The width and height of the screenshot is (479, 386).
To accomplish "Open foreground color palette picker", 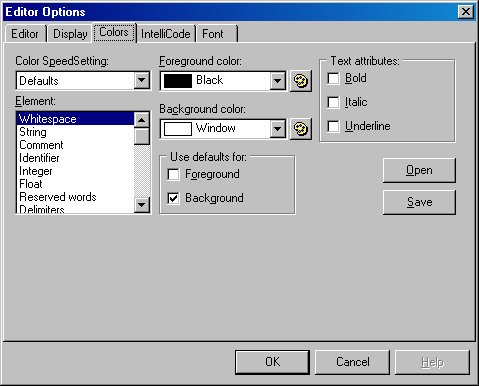I will pos(301,81).
